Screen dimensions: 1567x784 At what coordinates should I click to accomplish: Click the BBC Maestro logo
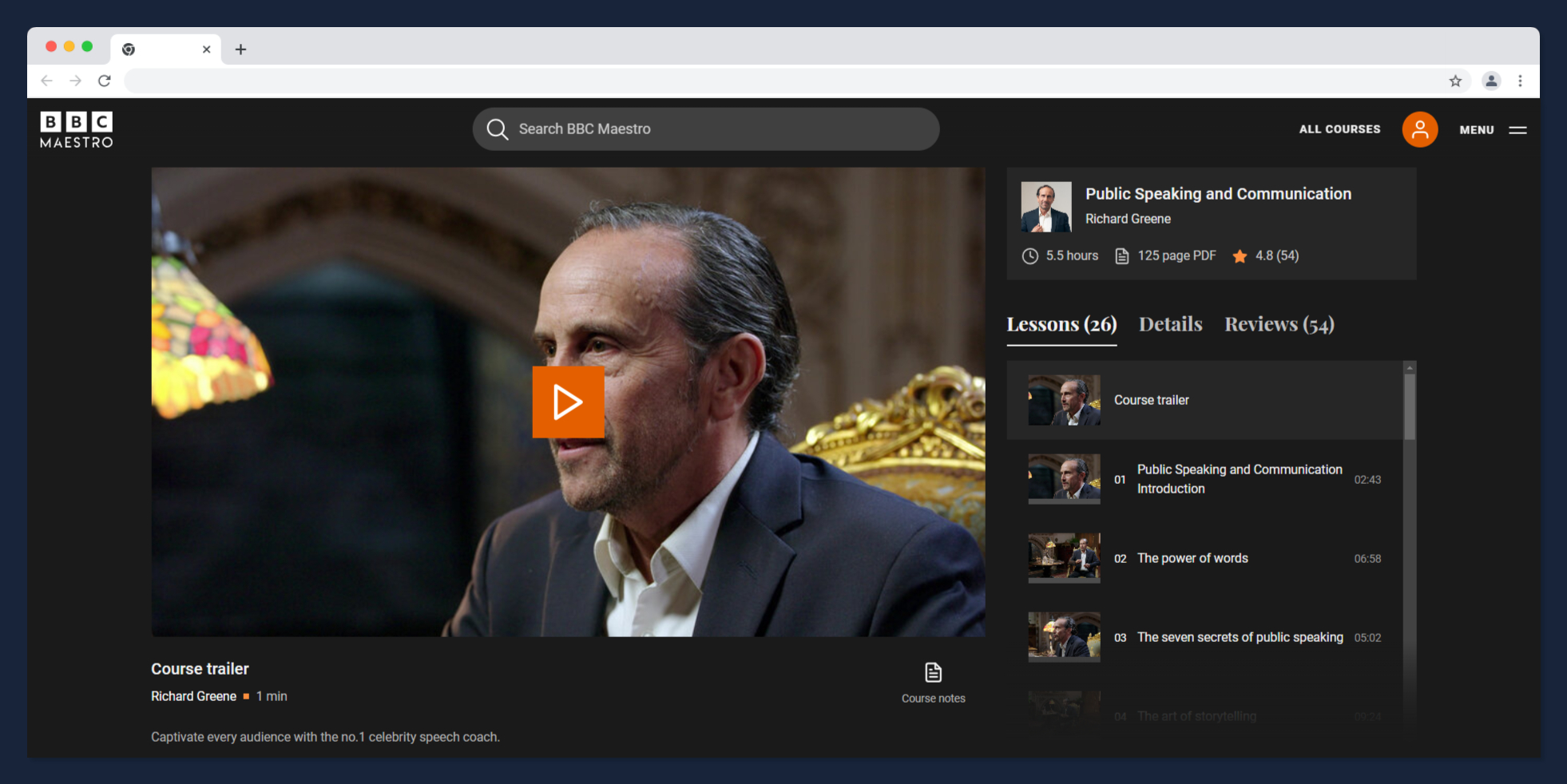76,129
